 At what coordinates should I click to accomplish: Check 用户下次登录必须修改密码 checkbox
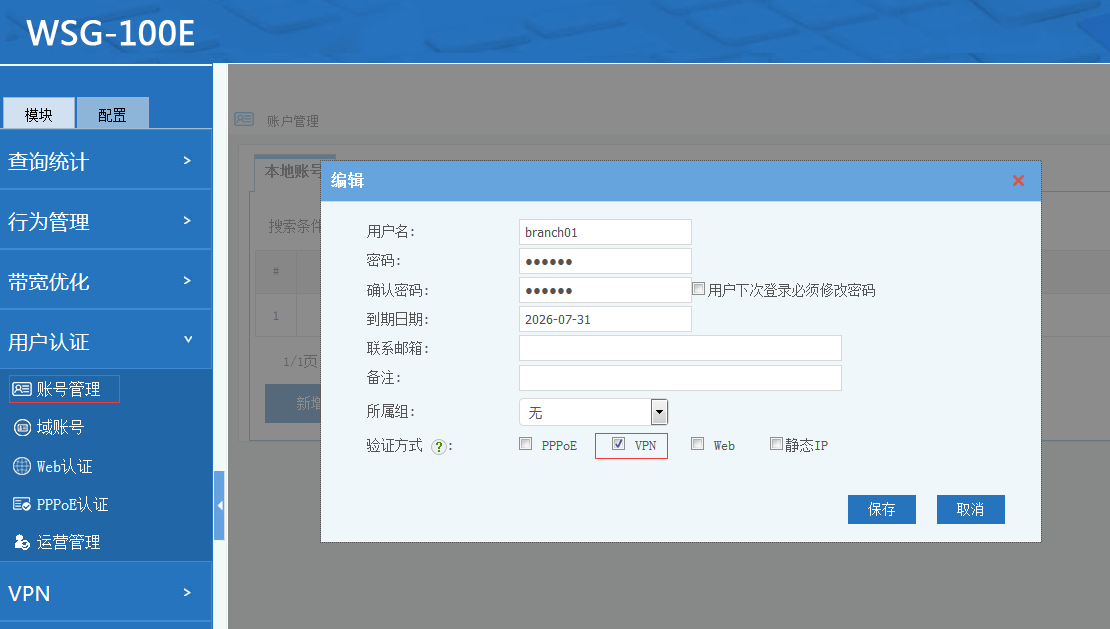[699, 289]
